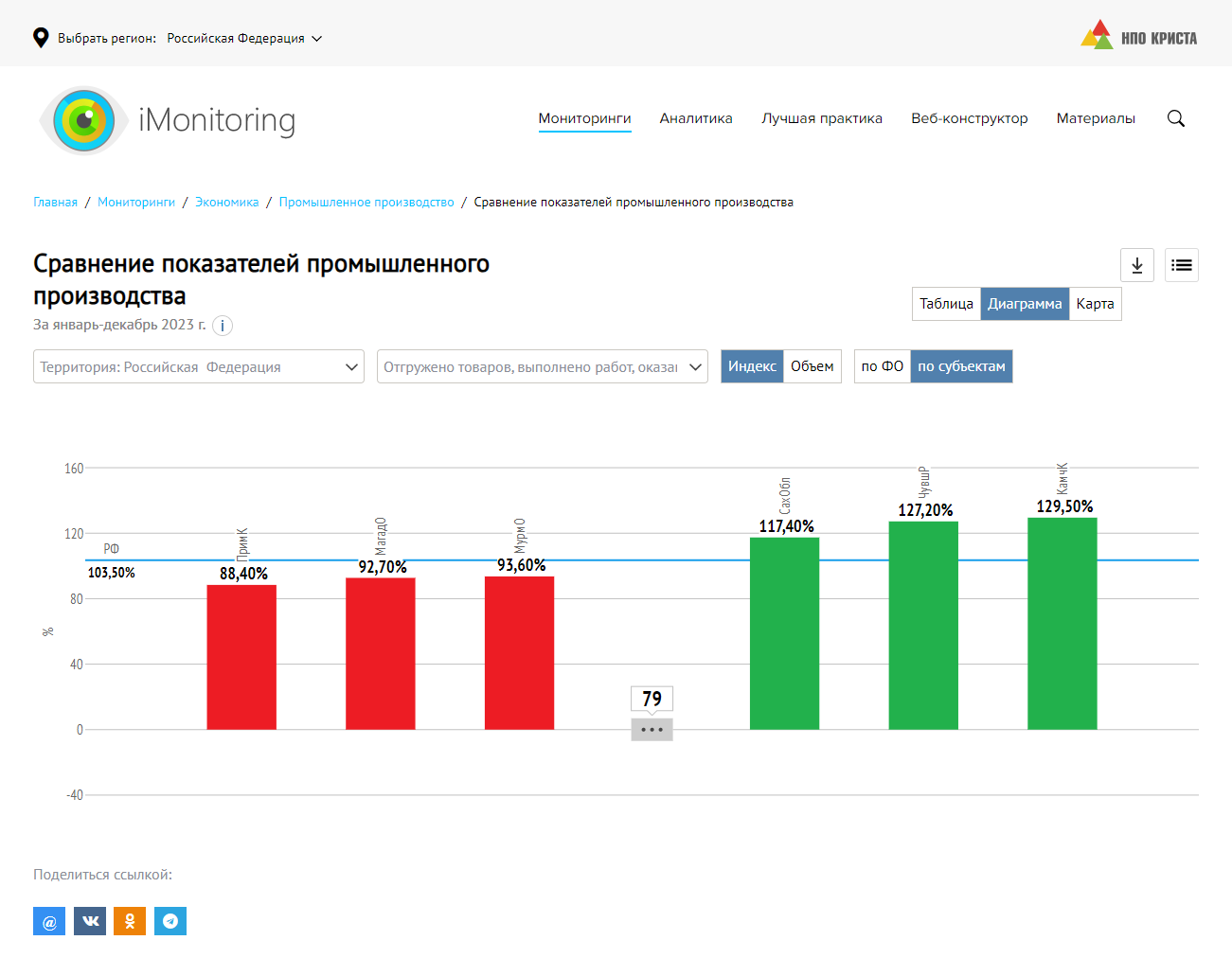Switch the indicator to Объем

(812, 366)
